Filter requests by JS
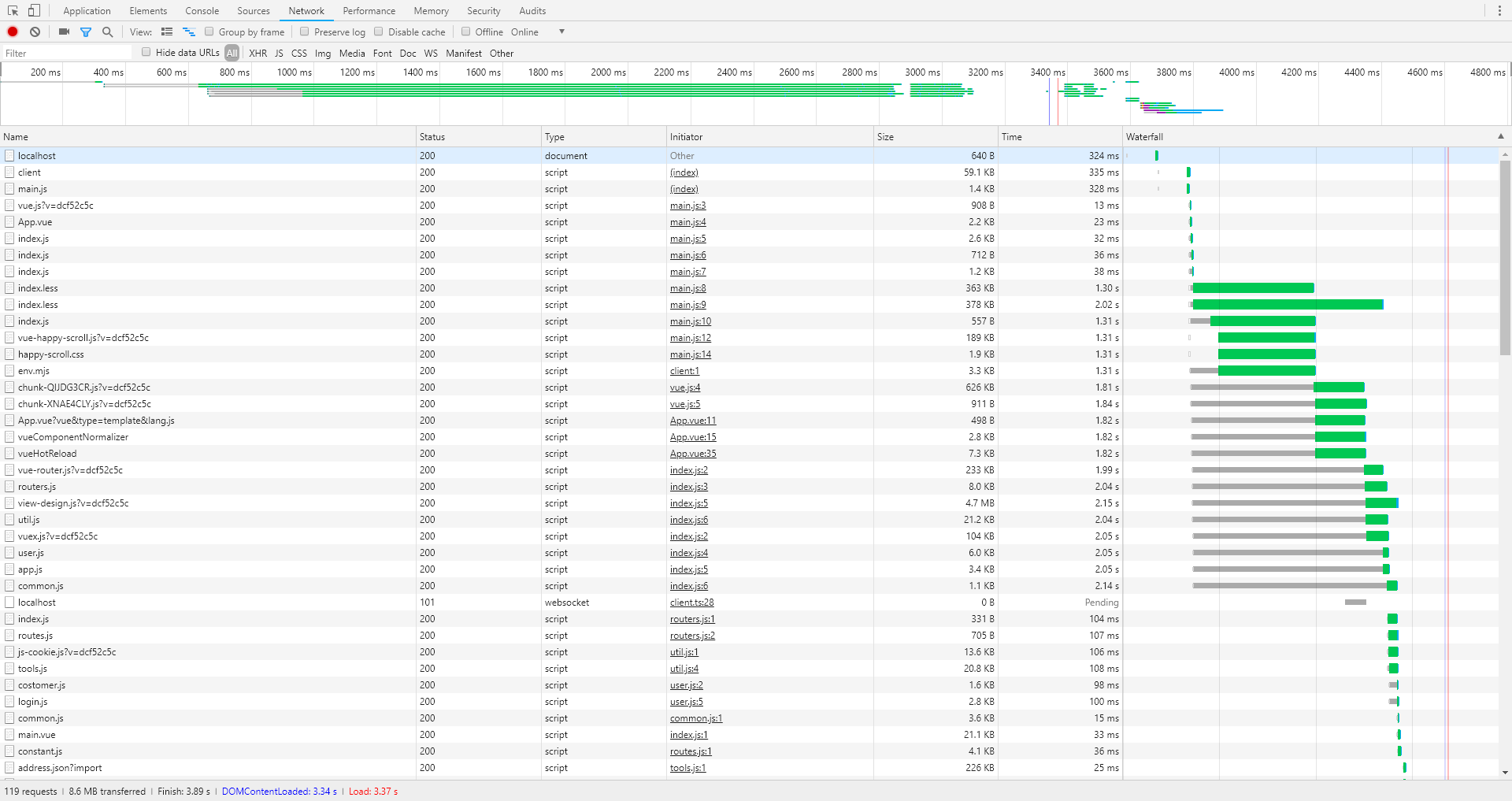 click(279, 53)
